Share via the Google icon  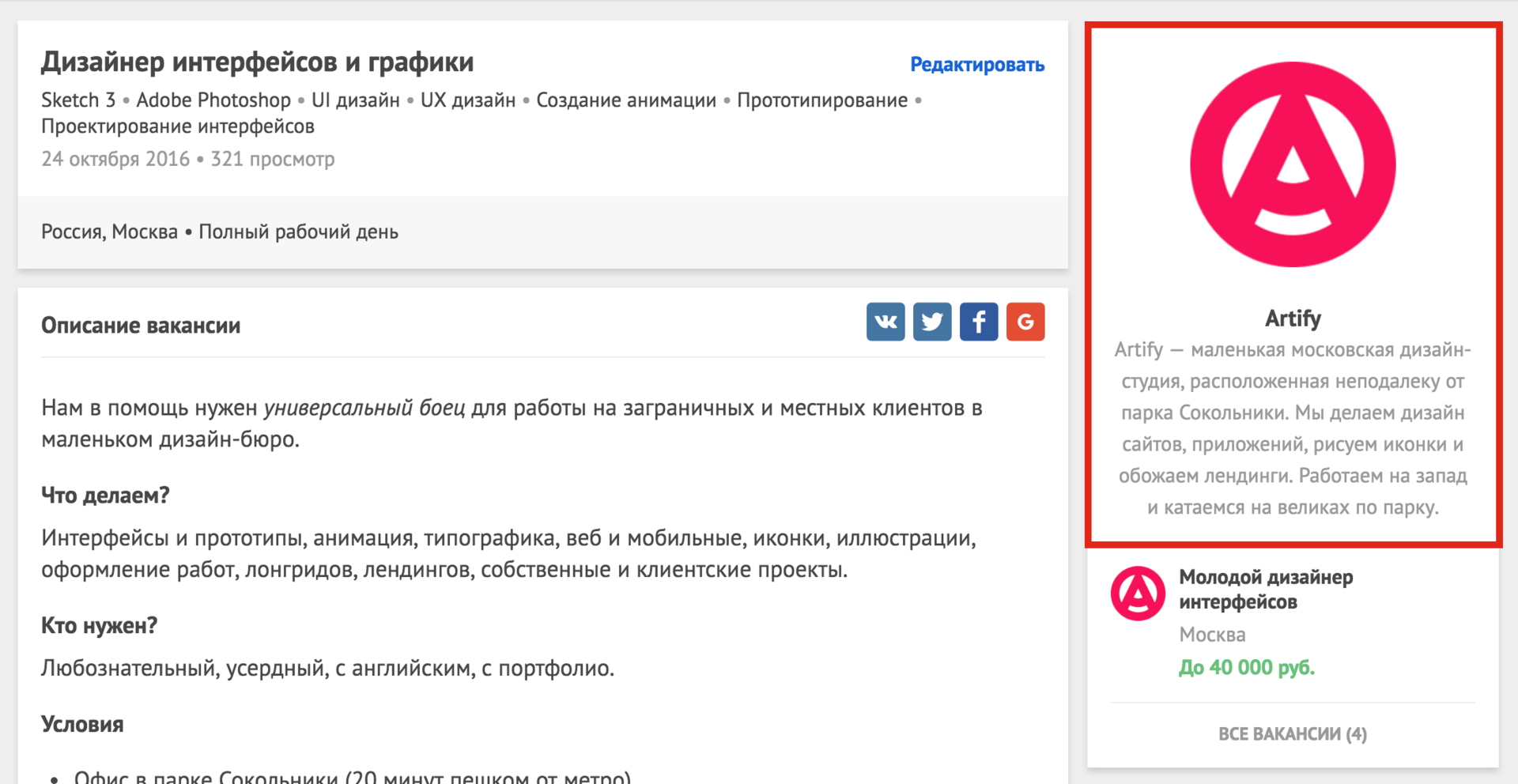[1025, 322]
